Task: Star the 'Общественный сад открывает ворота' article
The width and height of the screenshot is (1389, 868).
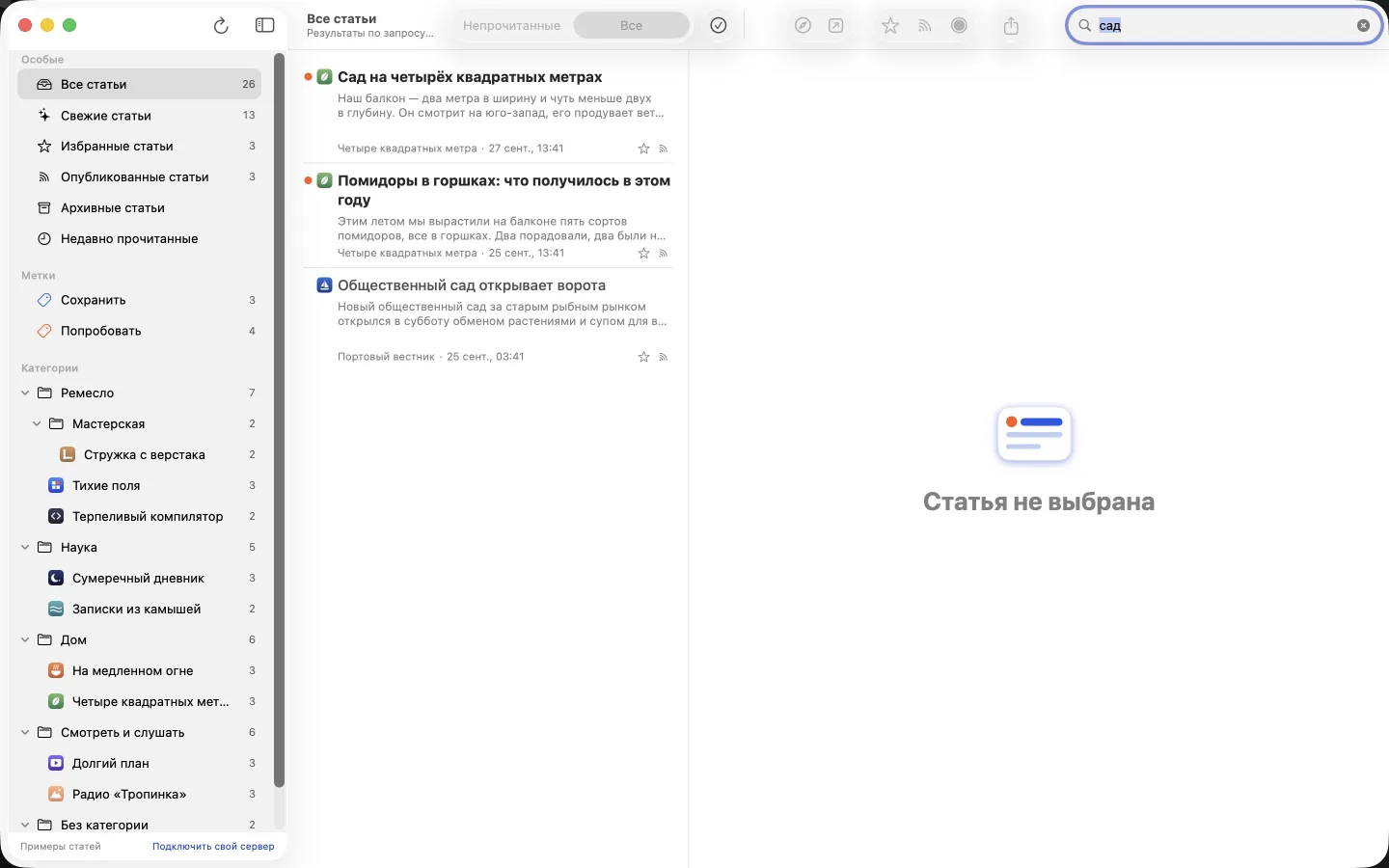Action: [643, 357]
